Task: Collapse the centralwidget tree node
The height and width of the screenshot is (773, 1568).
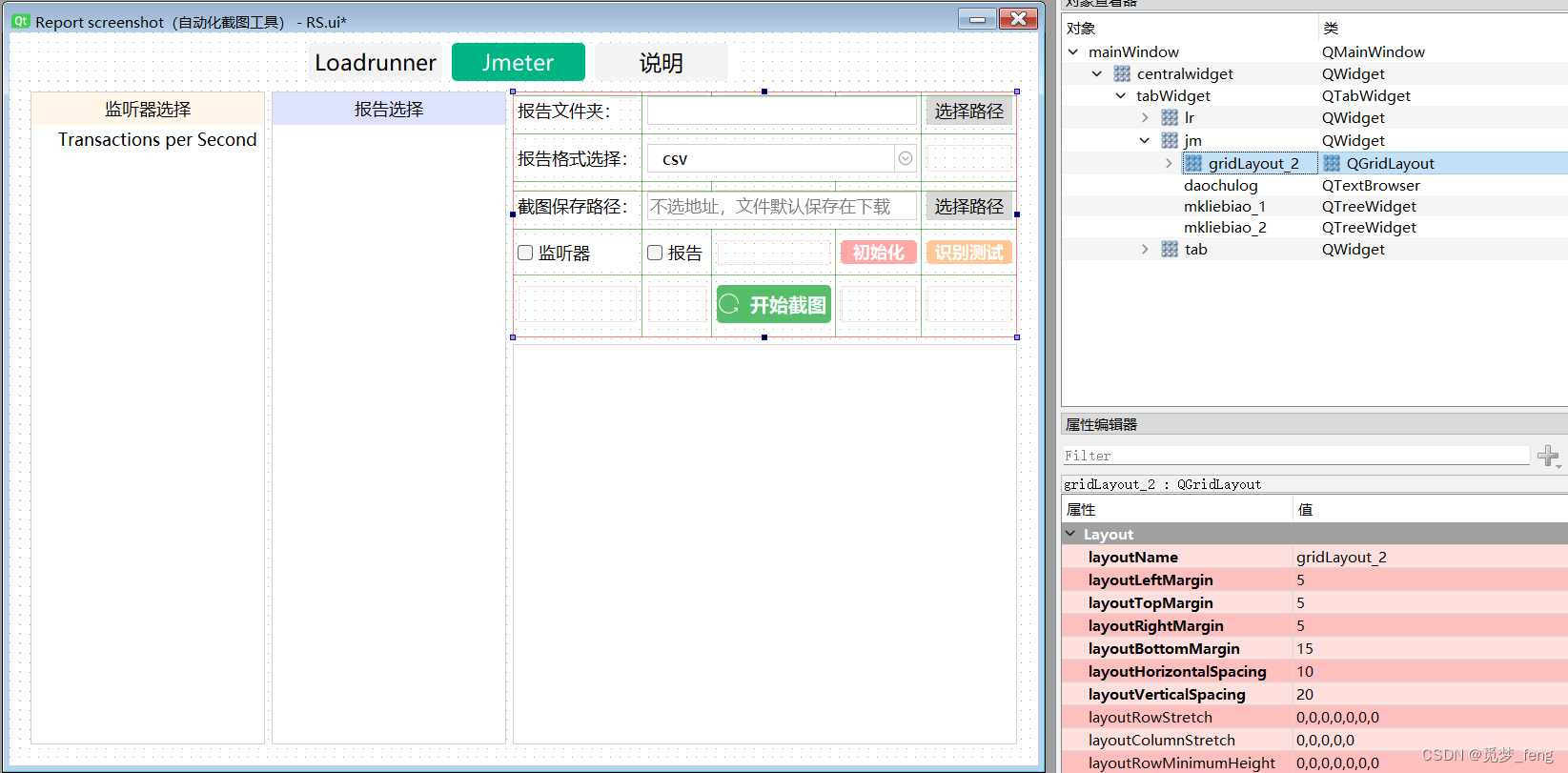Action: point(1097,73)
